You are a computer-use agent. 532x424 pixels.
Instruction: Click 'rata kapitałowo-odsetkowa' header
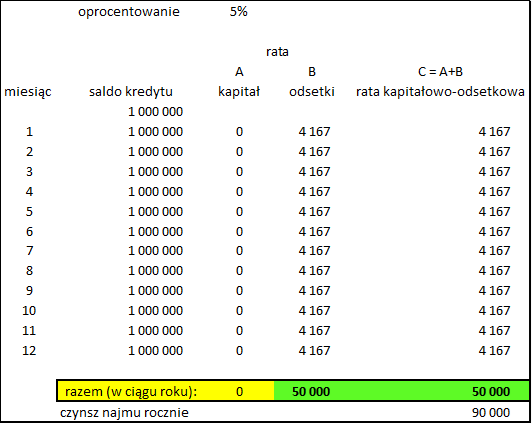pos(440,92)
